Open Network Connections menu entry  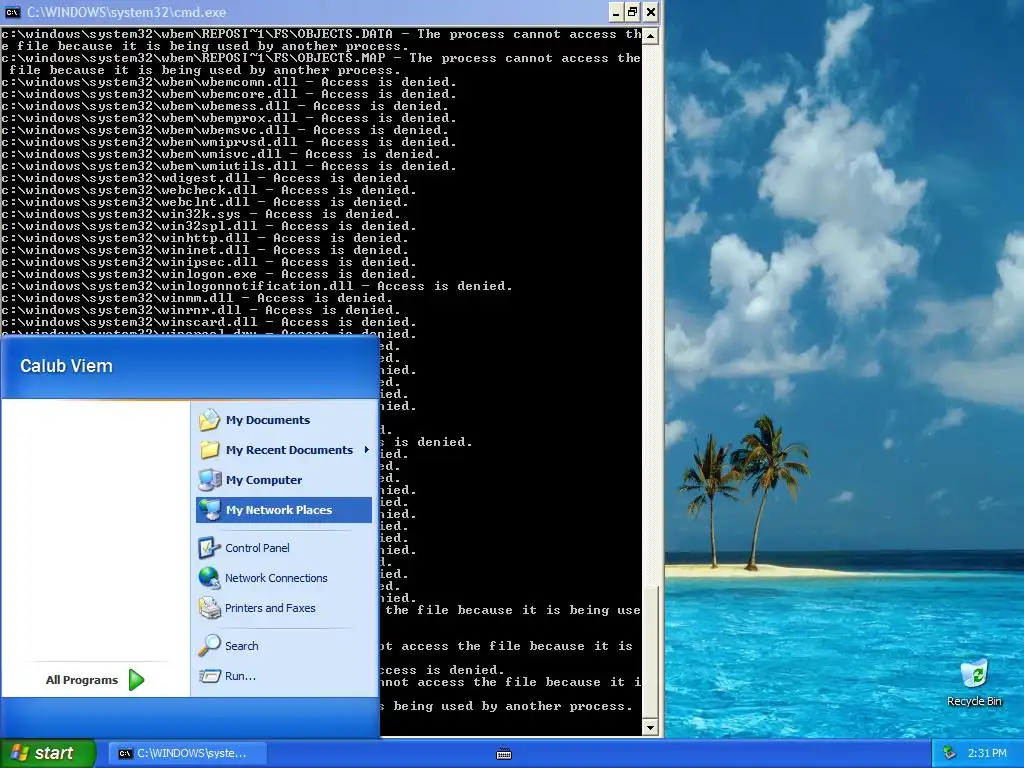point(283,578)
